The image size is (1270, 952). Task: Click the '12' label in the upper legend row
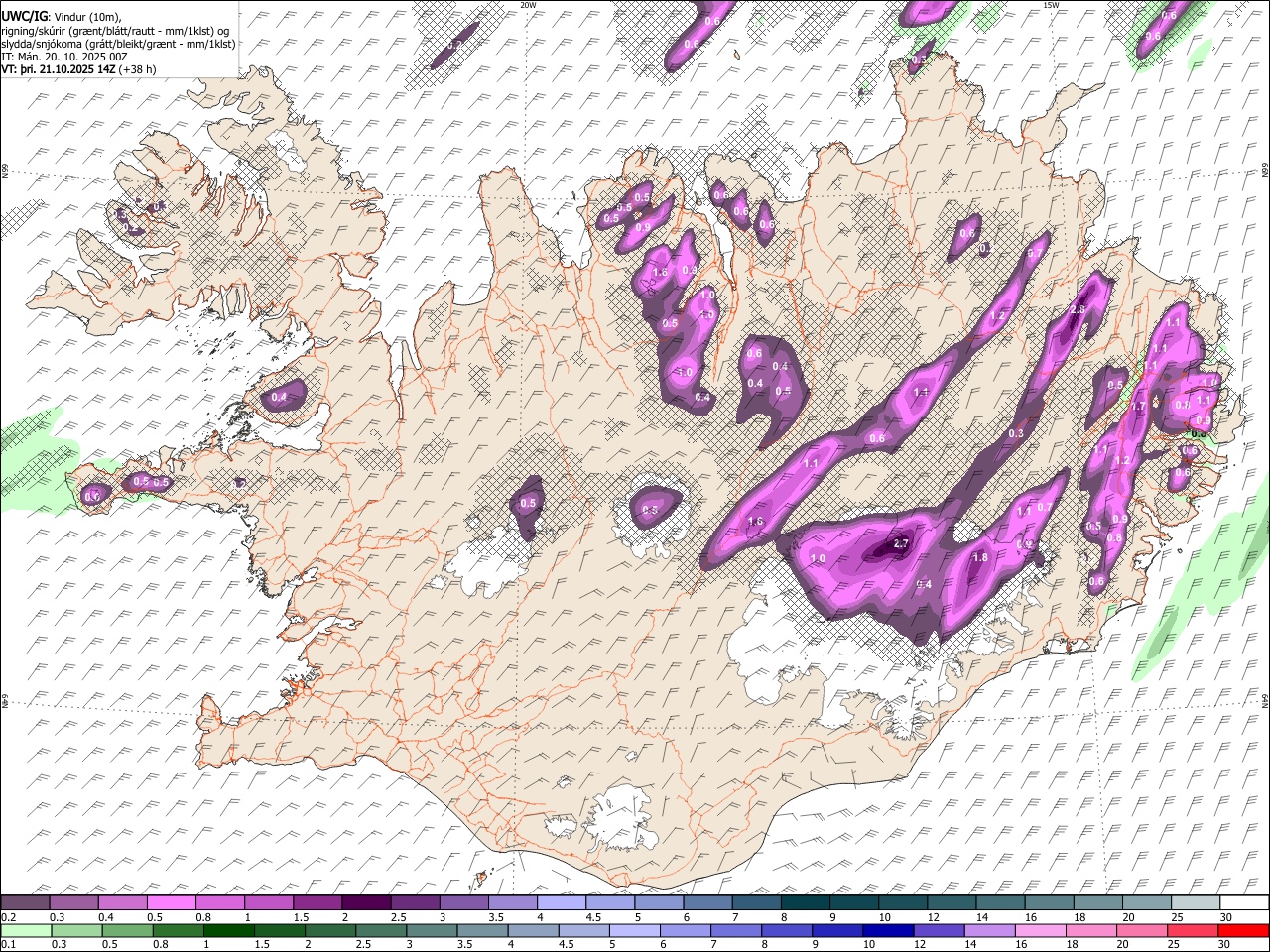(x=934, y=917)
